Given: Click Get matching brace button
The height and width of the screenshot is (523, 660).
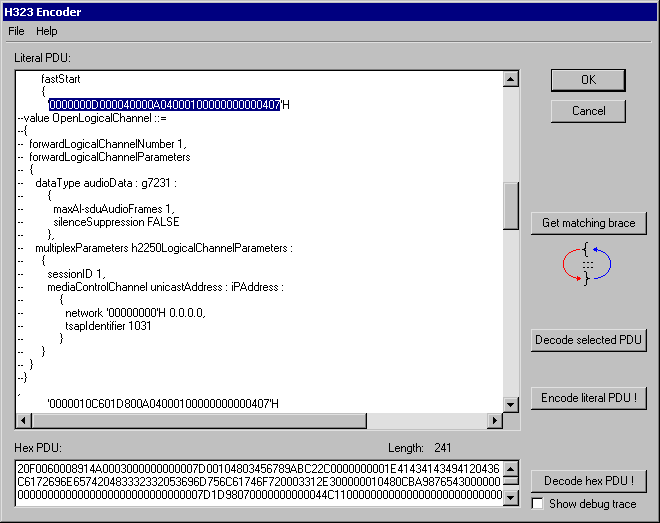Looking at the screenshot, I should point(588,223).
